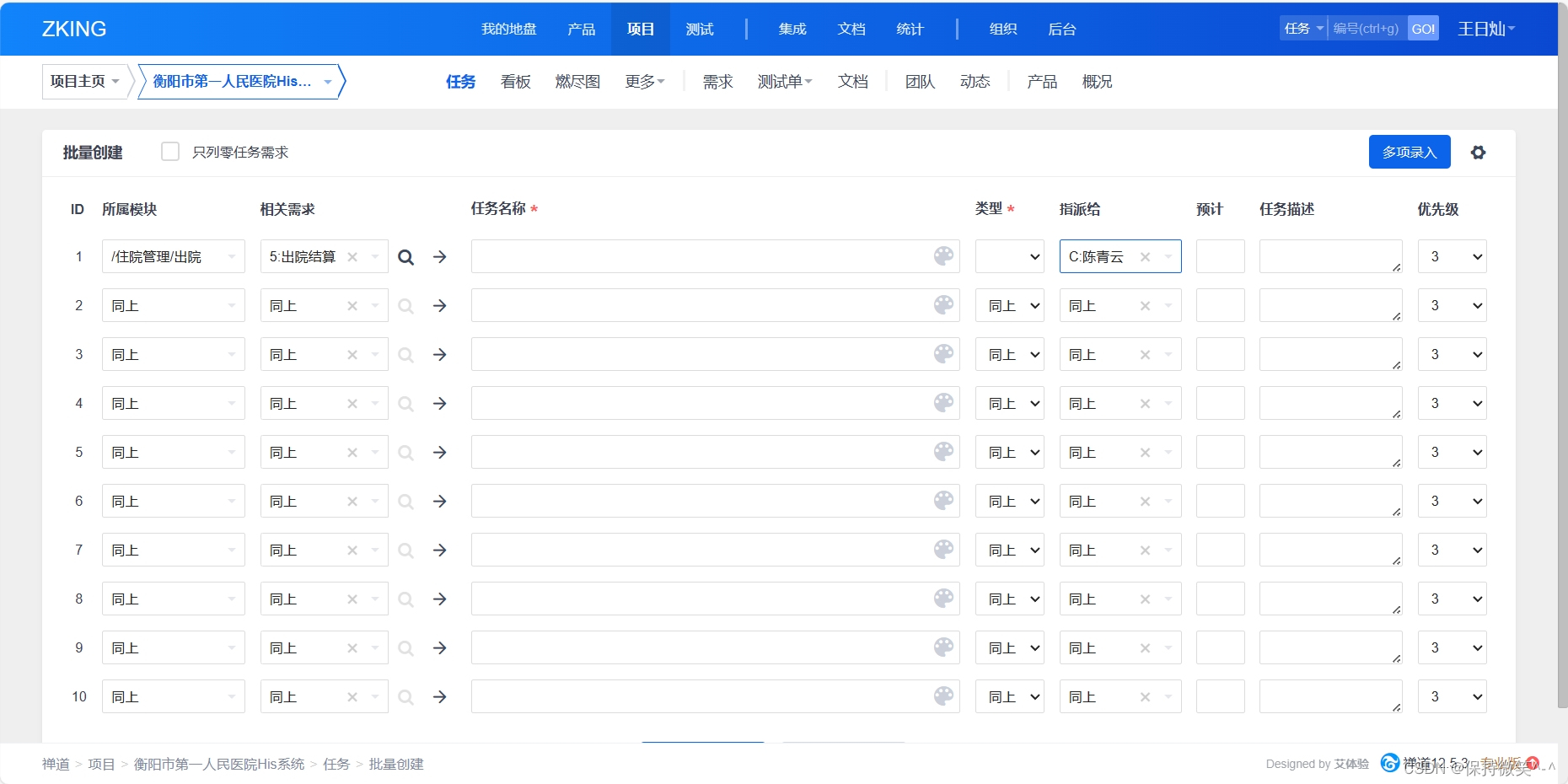Open the color palette for row 10 task name
The width and height of the screenshot is (1568, 784).
tap(944, 696)
